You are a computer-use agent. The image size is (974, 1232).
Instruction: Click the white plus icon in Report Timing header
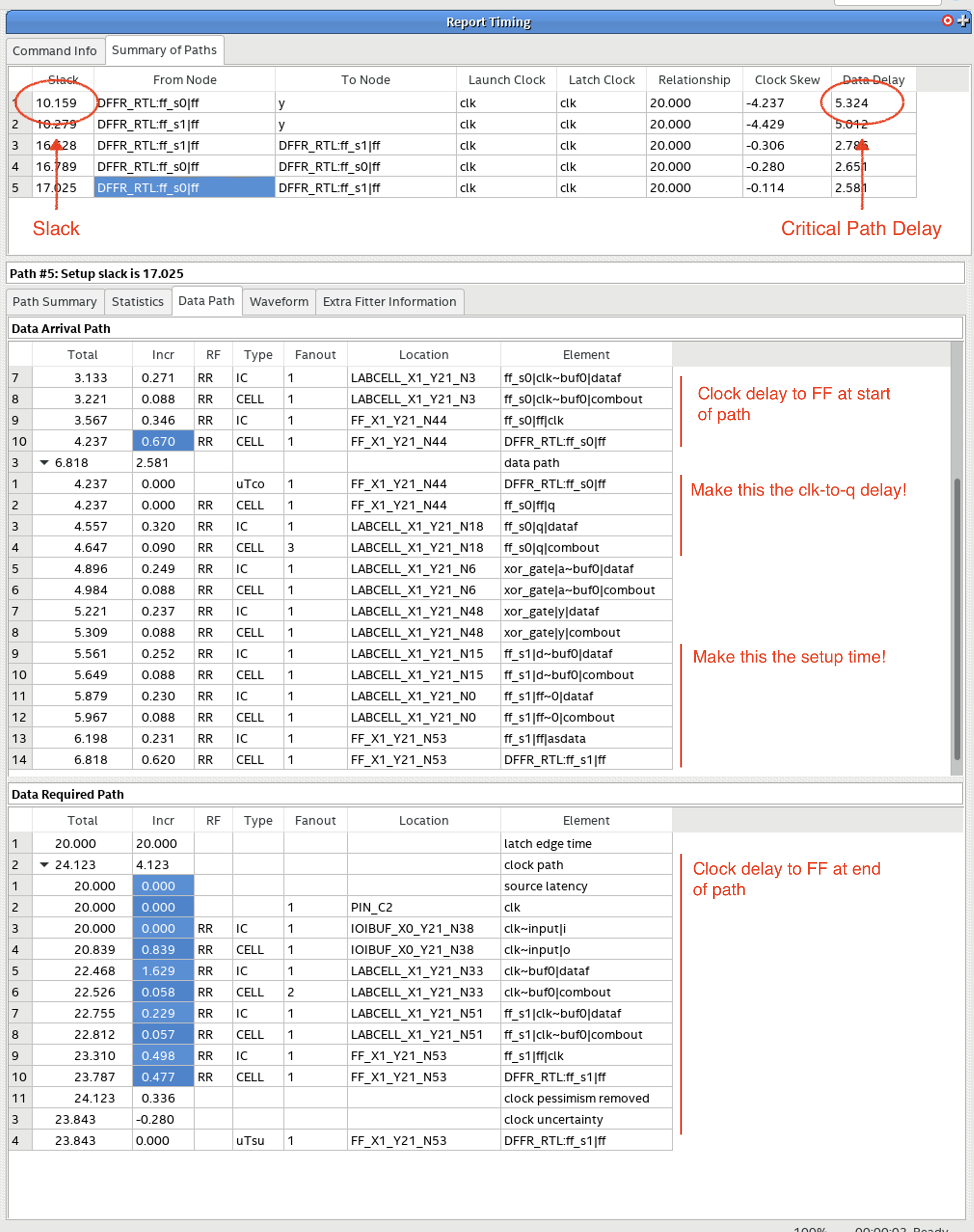963,21
